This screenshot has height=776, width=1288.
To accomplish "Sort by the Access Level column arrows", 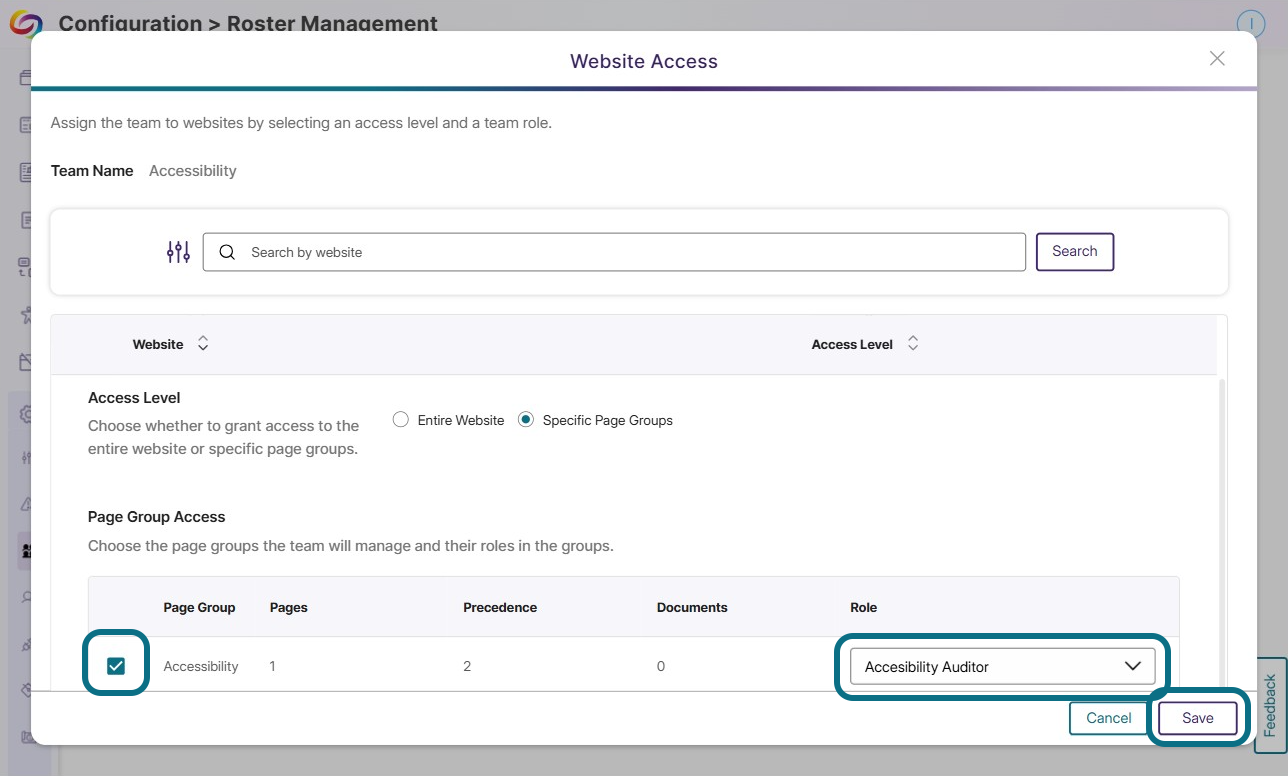I will (913, 344).
